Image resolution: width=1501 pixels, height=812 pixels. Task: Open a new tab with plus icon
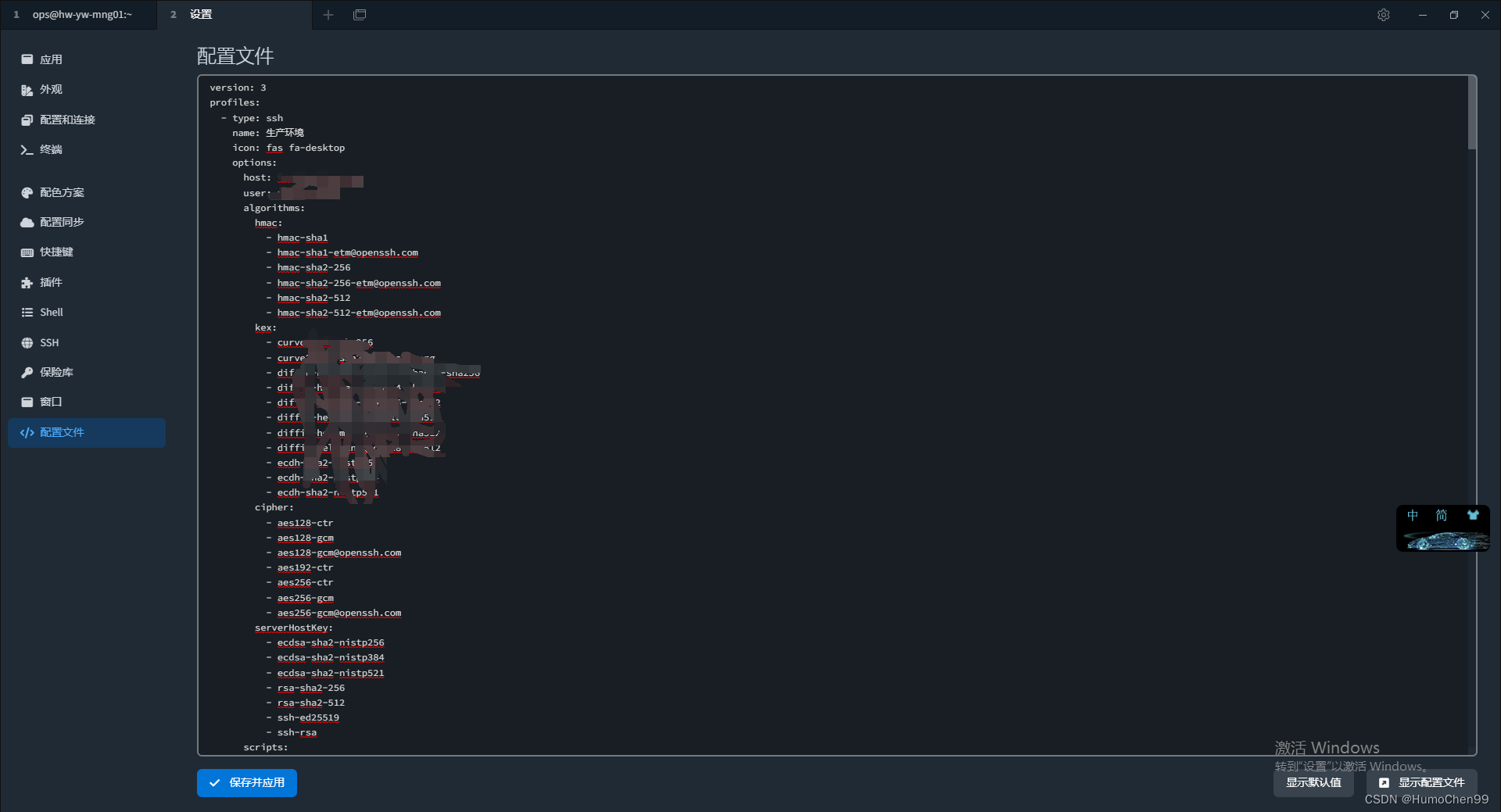pos(328,15)
